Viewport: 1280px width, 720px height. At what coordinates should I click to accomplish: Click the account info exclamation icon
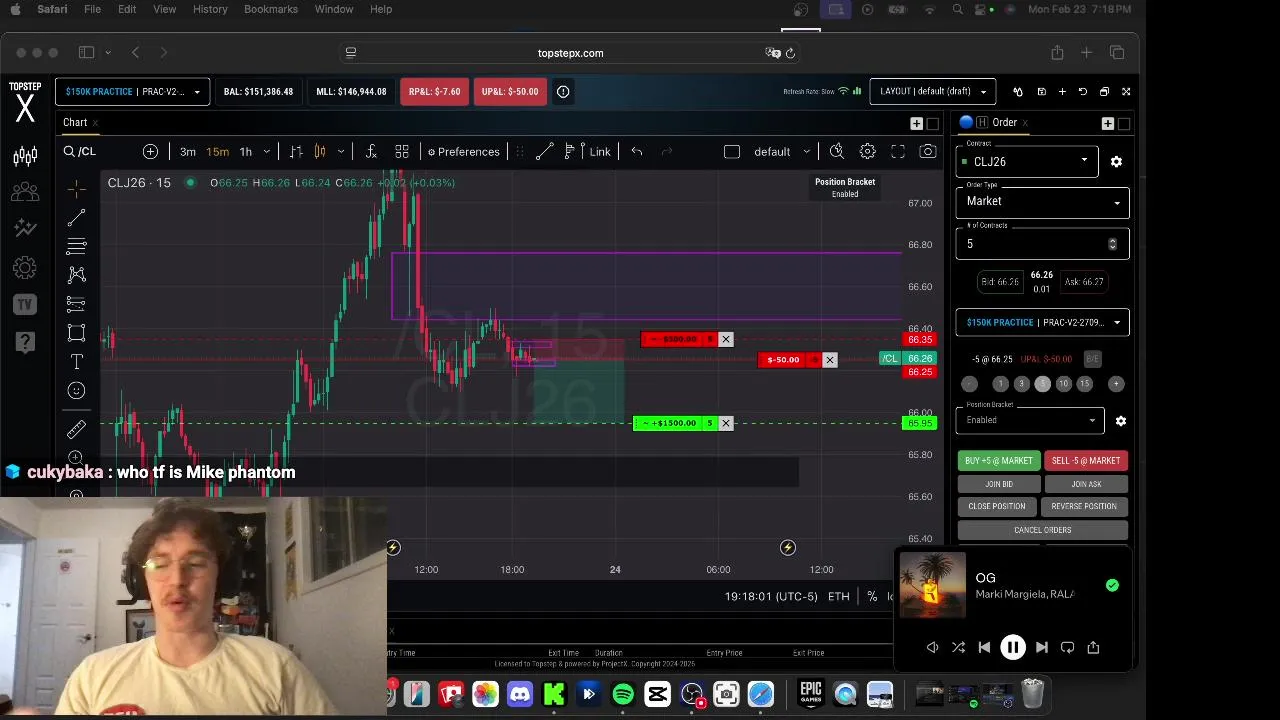click(x=563, y=92)
